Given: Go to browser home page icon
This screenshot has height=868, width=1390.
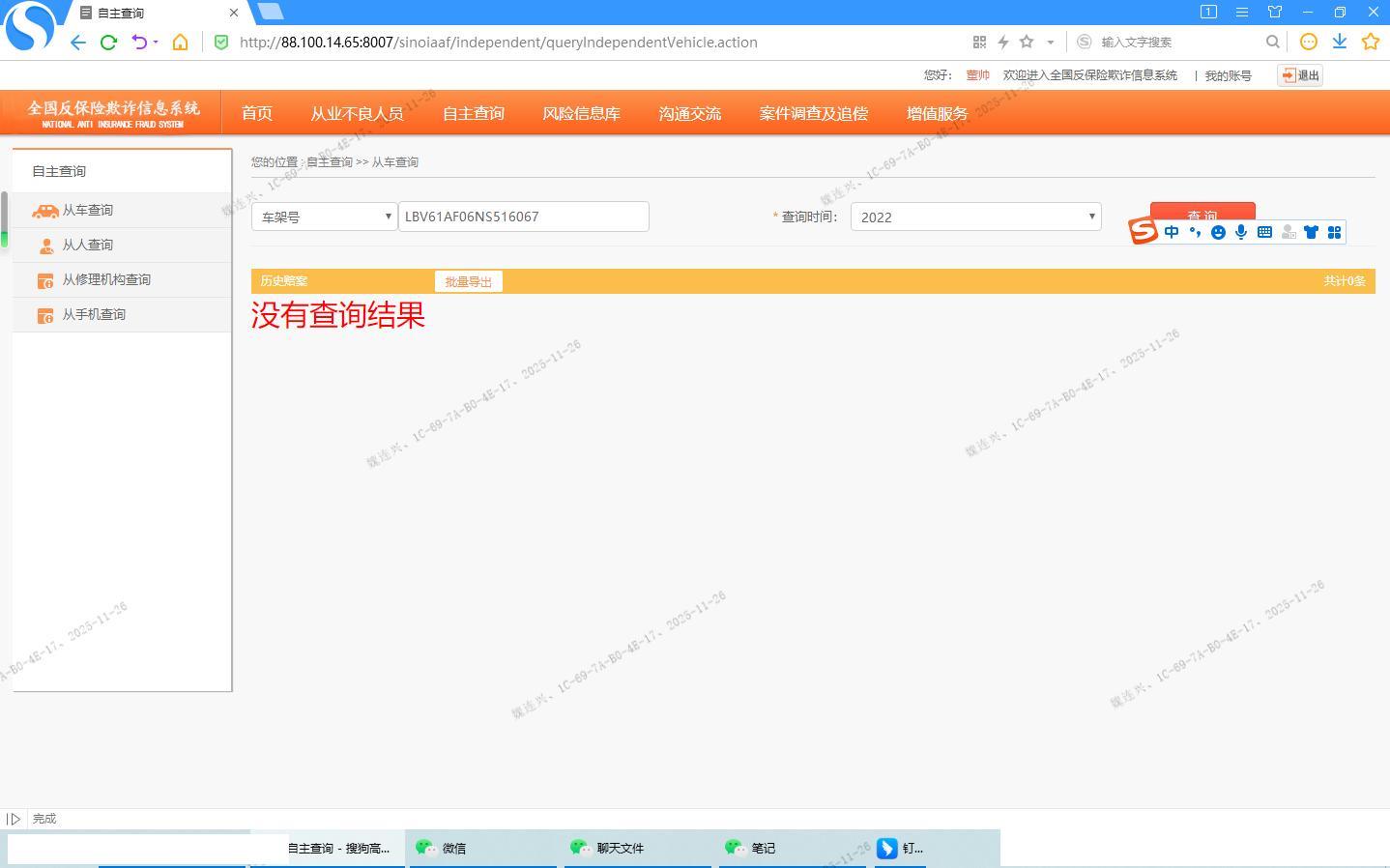Looking at the screenshot, I should point(180,43).
